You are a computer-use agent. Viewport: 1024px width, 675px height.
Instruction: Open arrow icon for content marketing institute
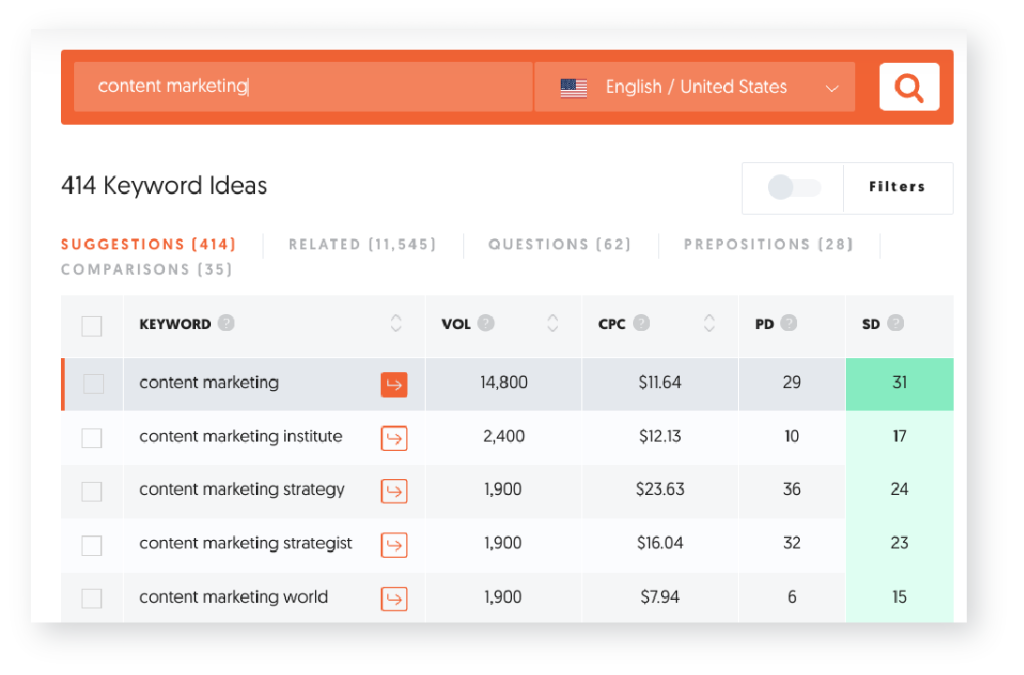click(x=394, y=438)
